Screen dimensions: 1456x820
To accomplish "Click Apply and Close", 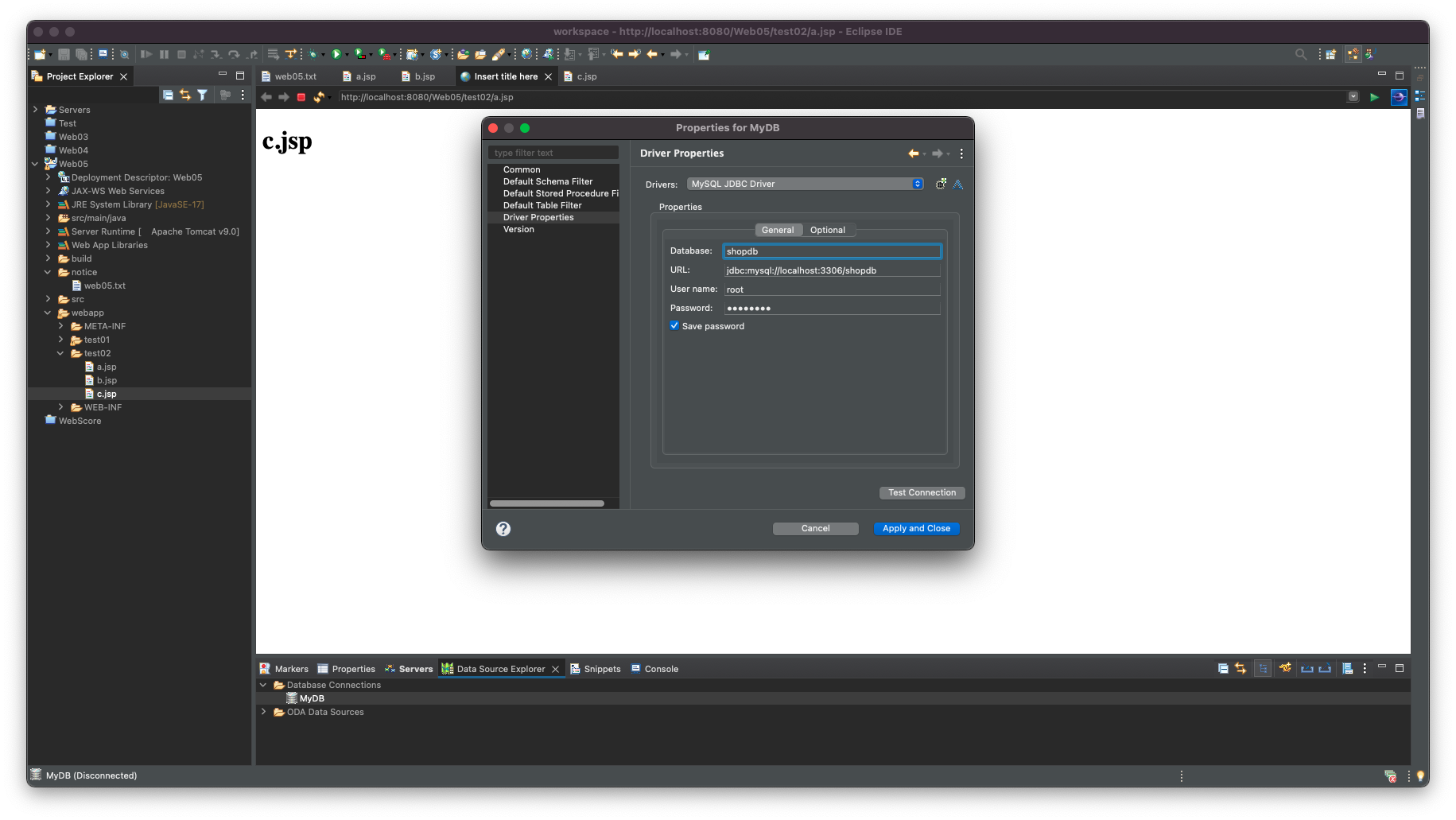I will pyautogui.click(x=917, y=529).
